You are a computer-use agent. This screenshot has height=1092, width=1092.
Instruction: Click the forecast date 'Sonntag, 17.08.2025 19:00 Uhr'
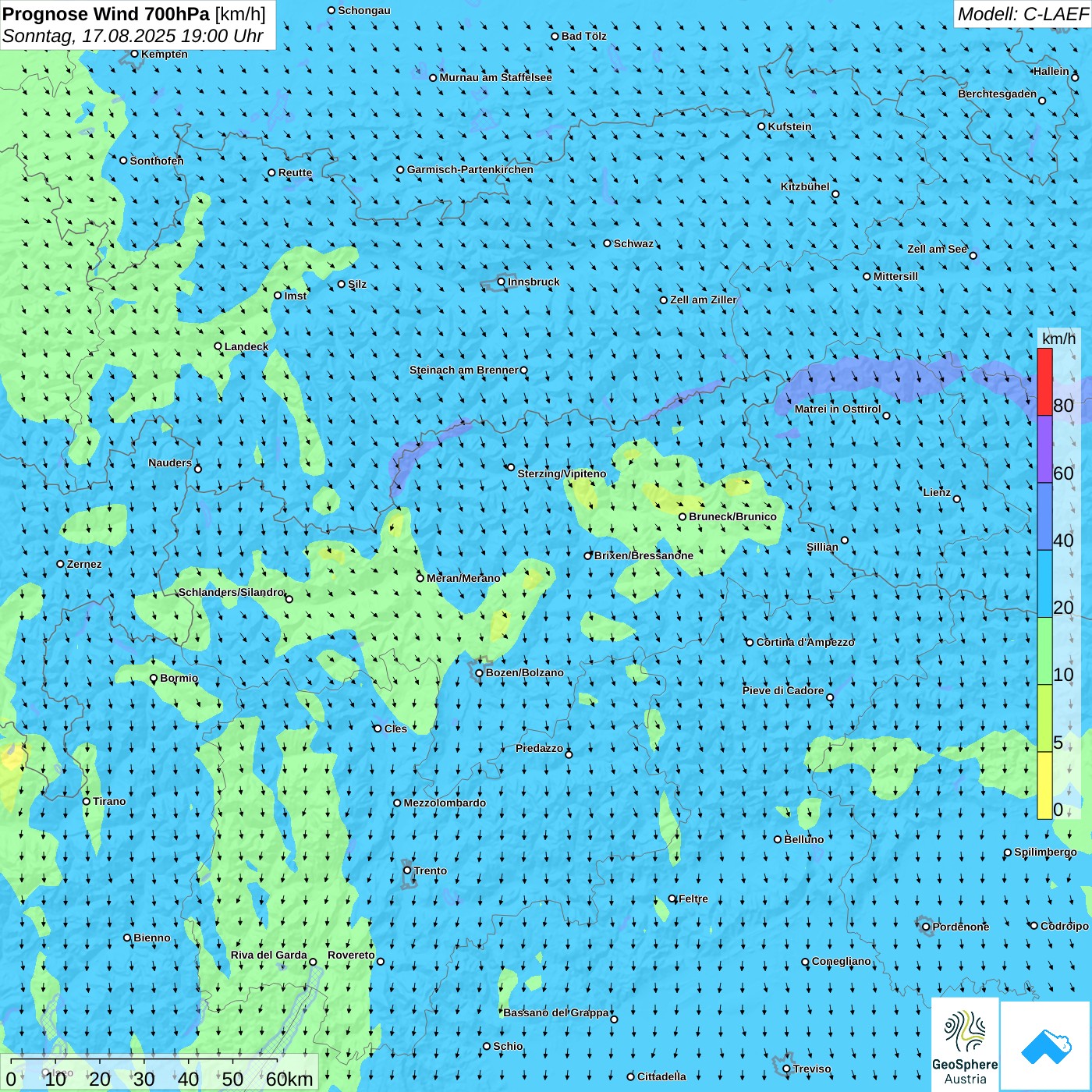pyautogui.click(x=133, y=36)
